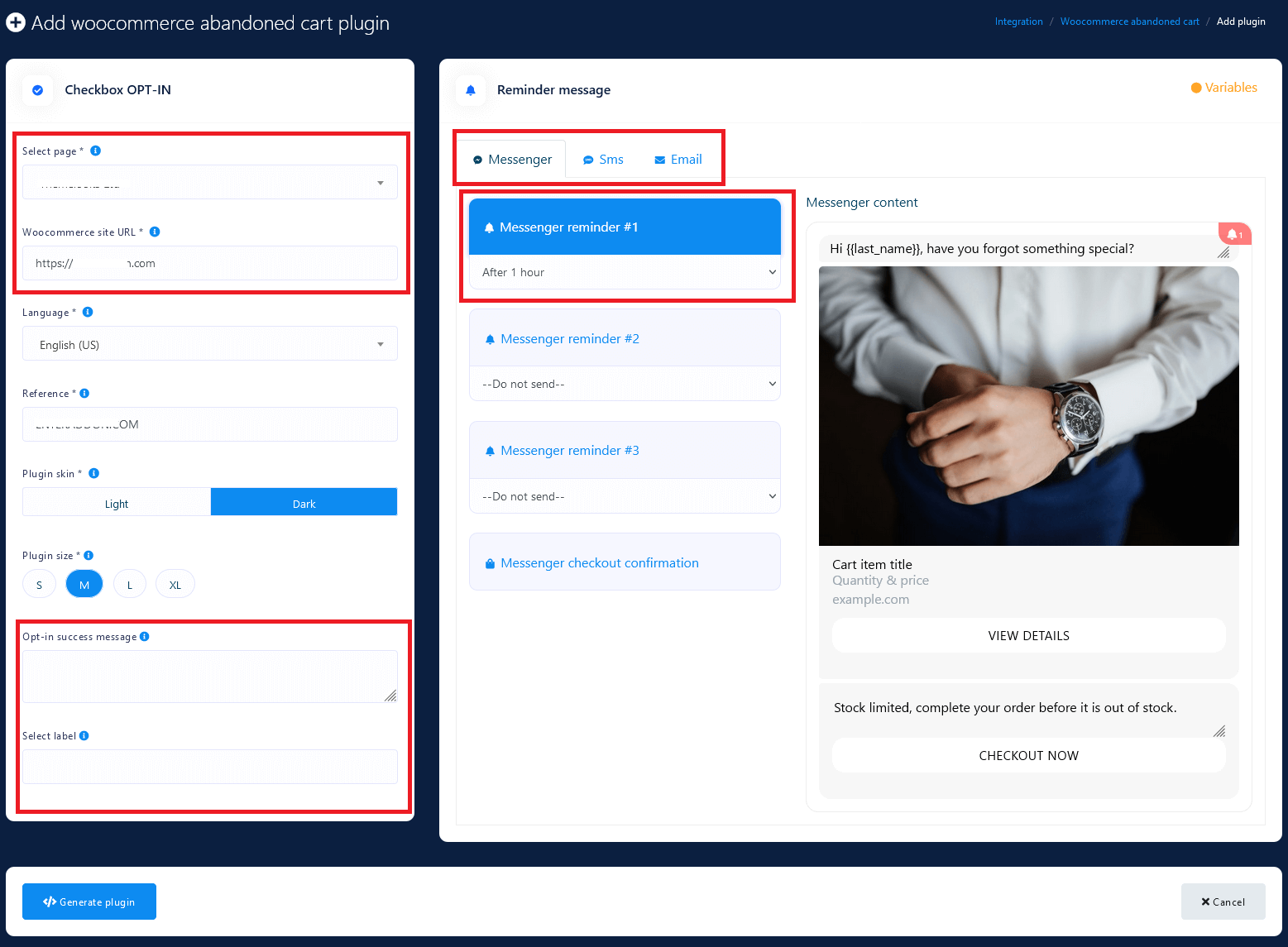Image resolution: width=1288 pixels, height=947 pixels.
Task: Click the Plugin skin info icon
Action: tap(93, 473)
